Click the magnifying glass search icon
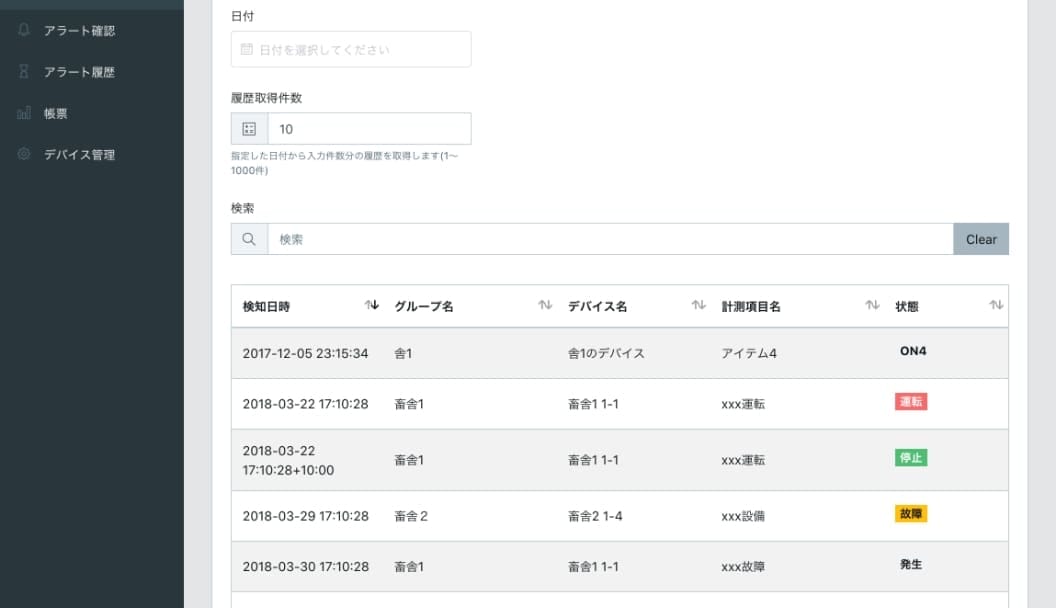 click(x=249, y=239)
